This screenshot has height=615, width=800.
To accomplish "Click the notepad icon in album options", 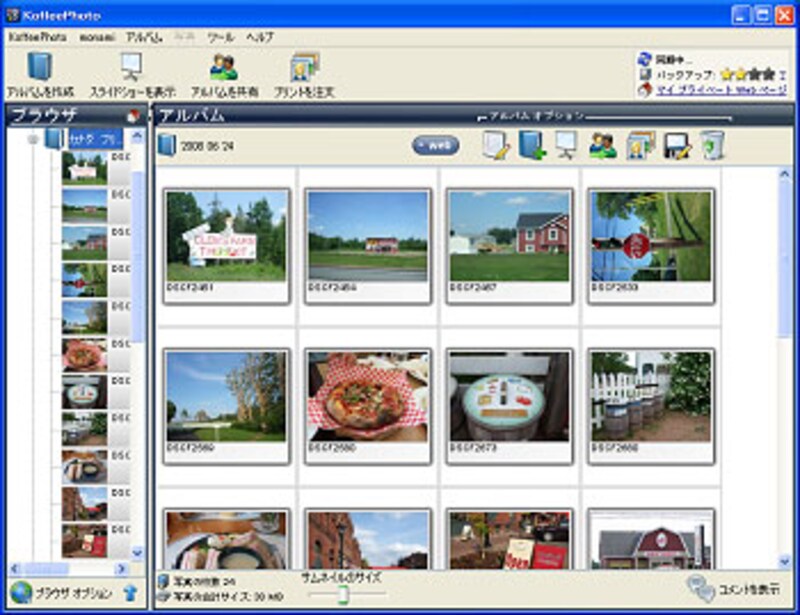I will (x=495, y=146).
